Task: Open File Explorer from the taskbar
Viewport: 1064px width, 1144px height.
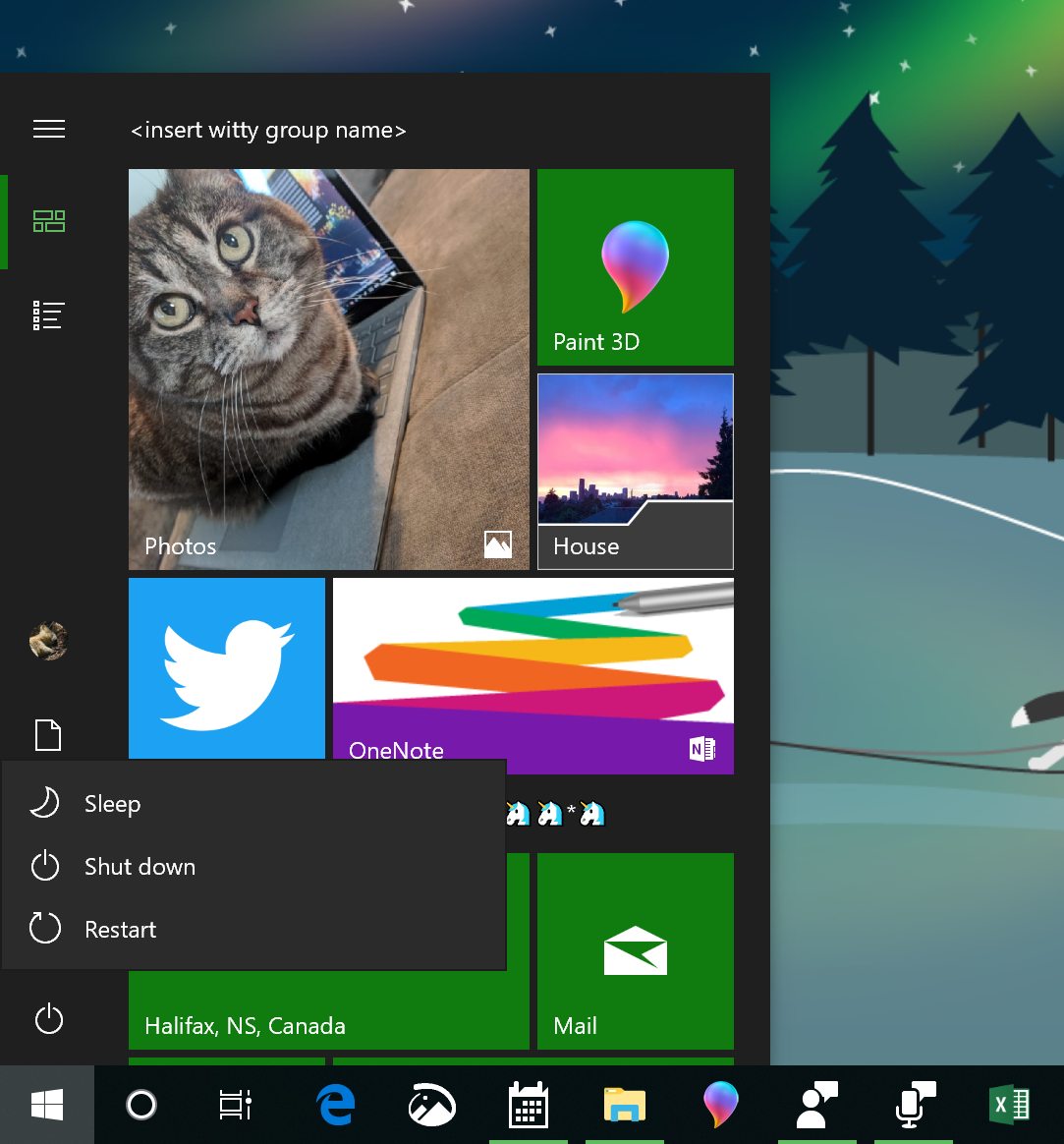Action: click(624, 1105)
